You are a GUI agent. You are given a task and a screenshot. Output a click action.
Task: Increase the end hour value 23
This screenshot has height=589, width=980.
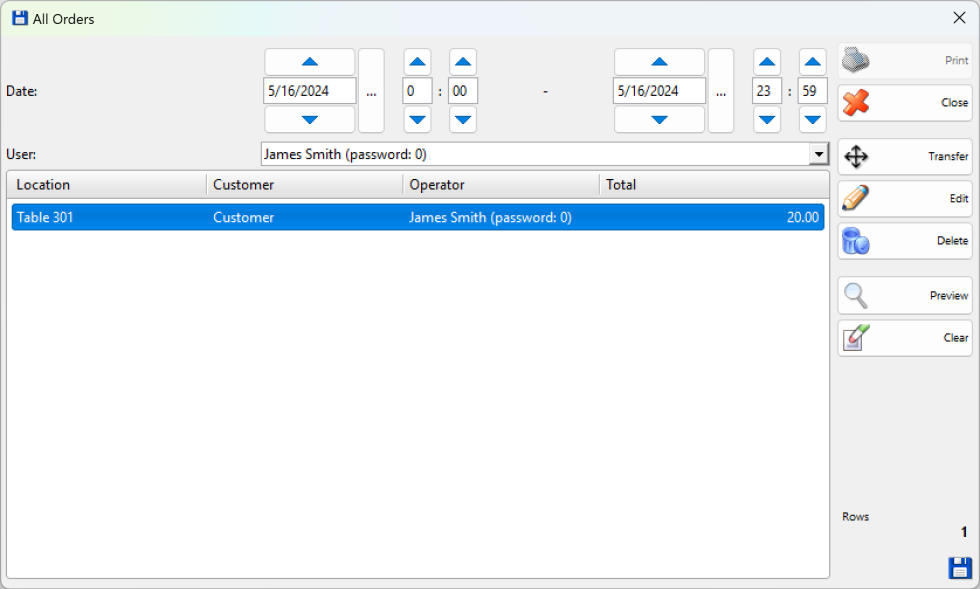(x=767, y=62)
